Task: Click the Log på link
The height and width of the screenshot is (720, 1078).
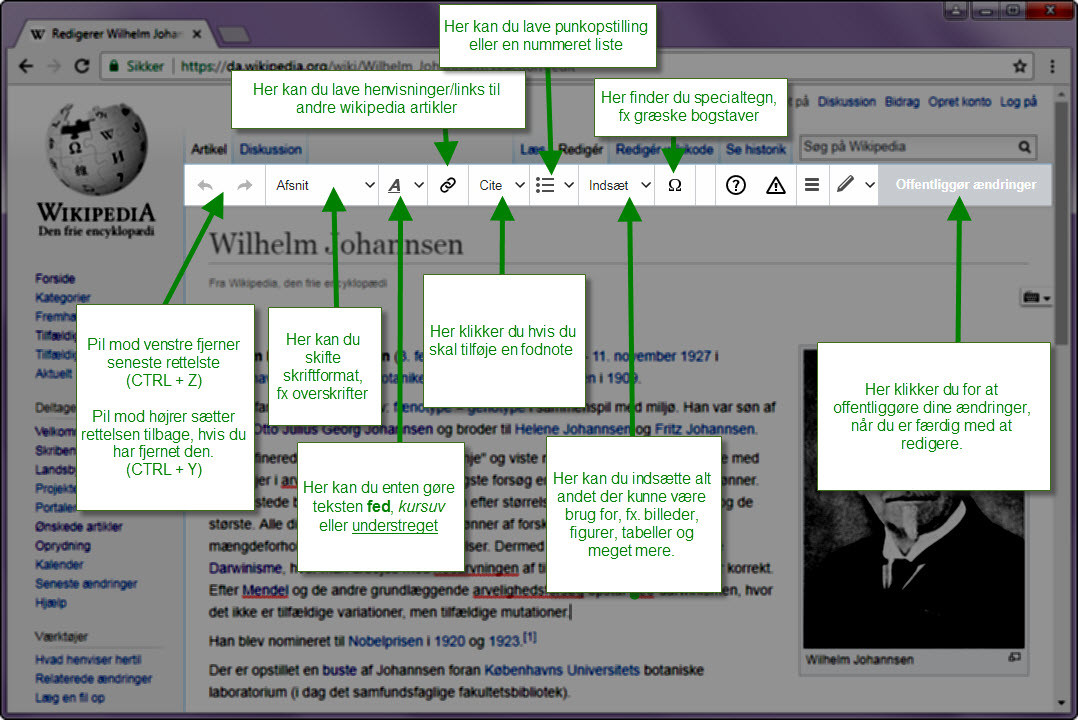Action: (1018, 102)
